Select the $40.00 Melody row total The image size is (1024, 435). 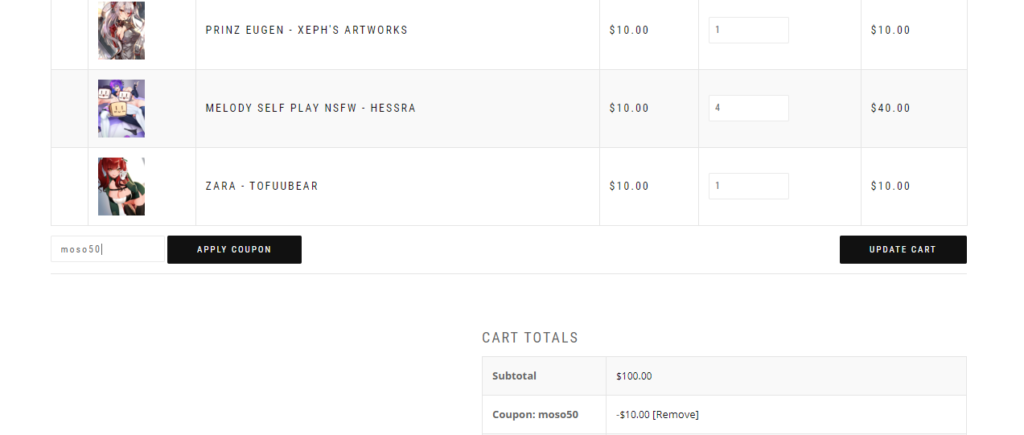[x=890, y=108]
